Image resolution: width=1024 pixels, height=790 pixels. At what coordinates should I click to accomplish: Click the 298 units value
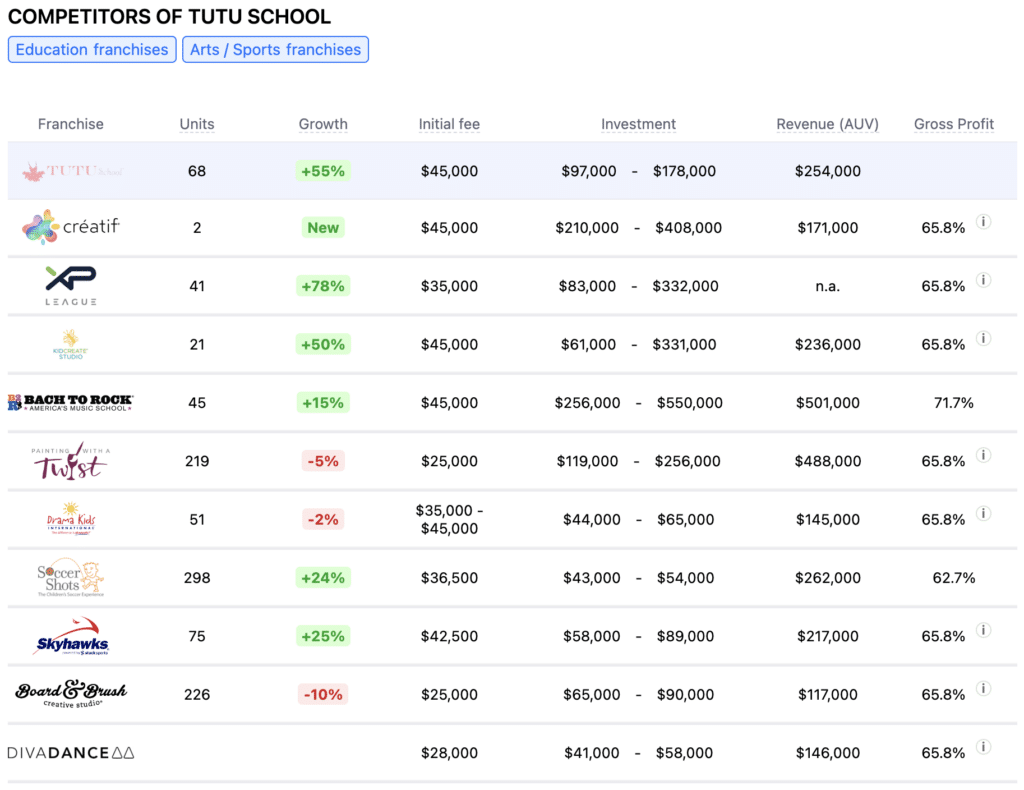[197, 578]
